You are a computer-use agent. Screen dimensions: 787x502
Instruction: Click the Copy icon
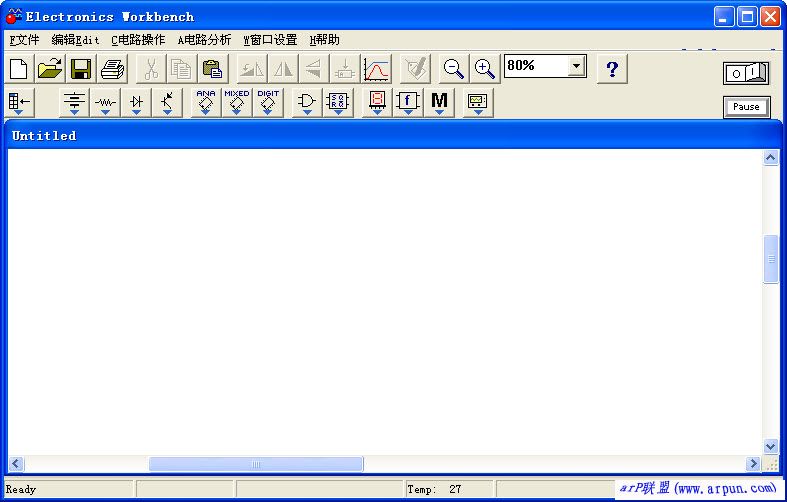click(182, 68)
